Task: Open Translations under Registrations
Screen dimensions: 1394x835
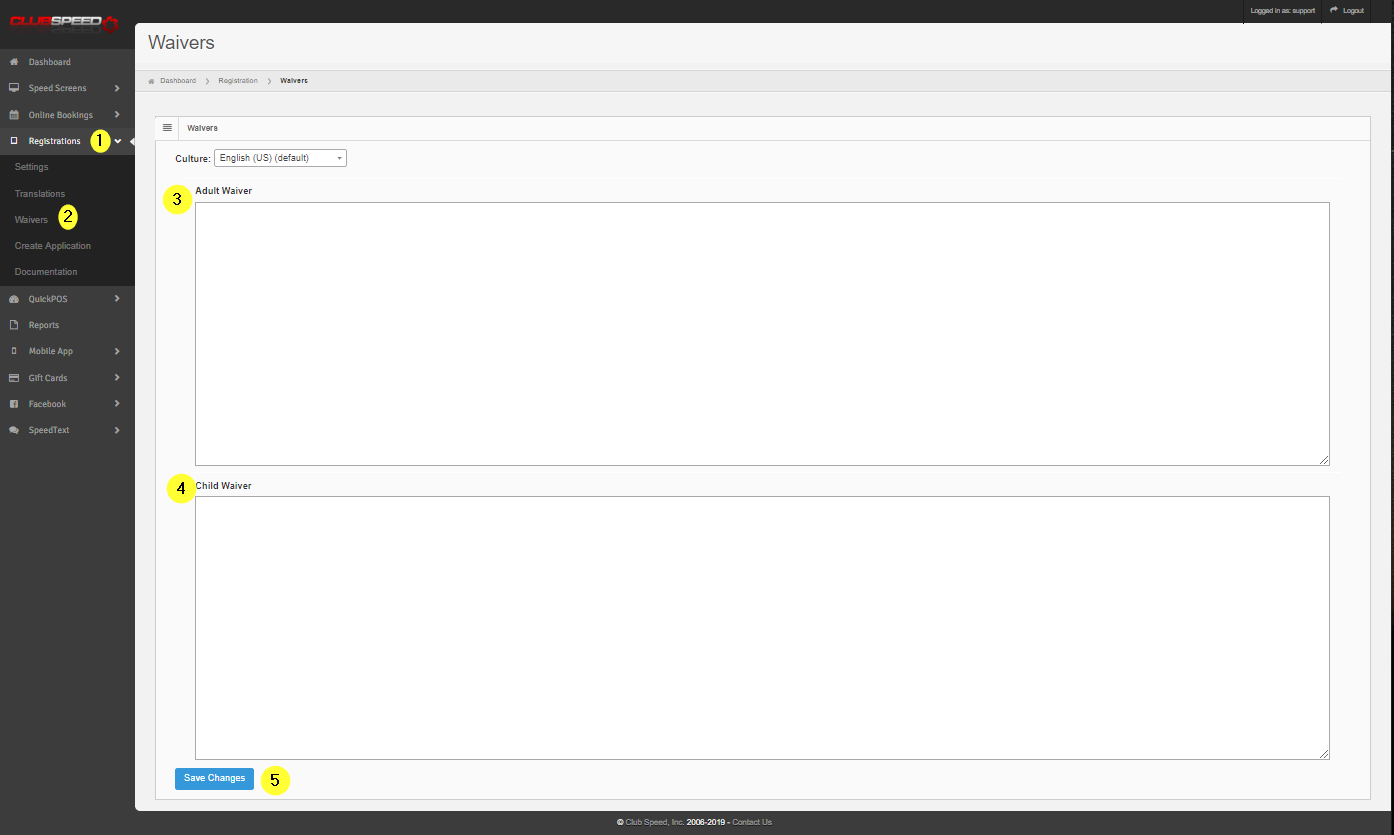Action: pos(40,194)
